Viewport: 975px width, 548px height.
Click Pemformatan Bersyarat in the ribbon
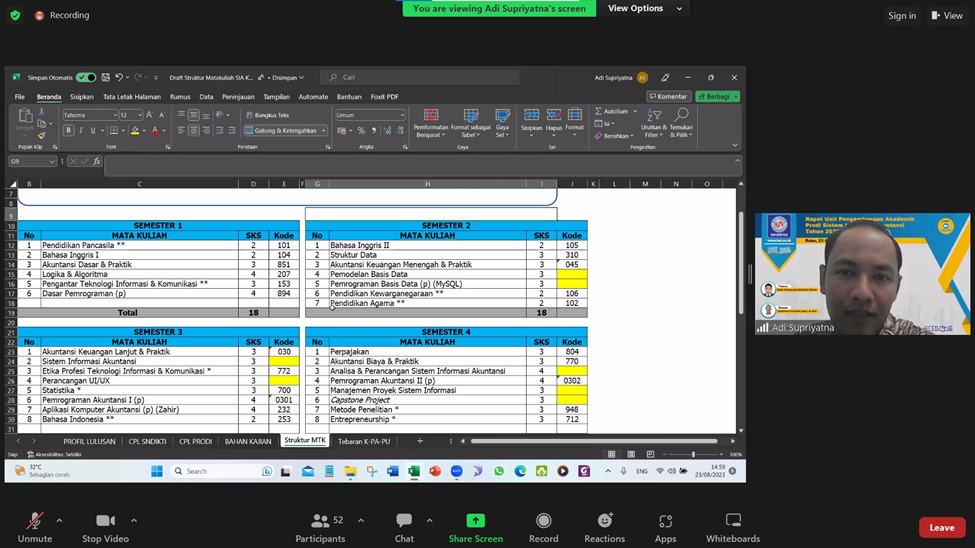tap(431, 123)
